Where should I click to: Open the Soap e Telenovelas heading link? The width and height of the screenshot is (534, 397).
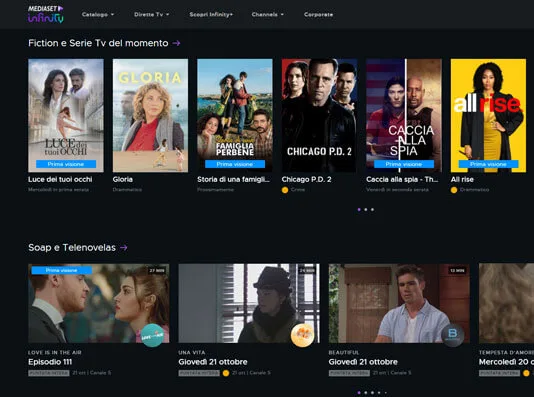pyautogui.click(x=72, y=248)
